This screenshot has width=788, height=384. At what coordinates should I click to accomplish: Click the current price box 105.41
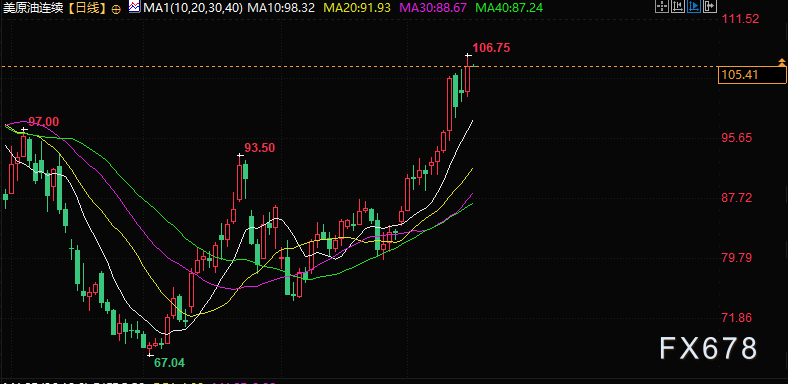pos(752,75)
